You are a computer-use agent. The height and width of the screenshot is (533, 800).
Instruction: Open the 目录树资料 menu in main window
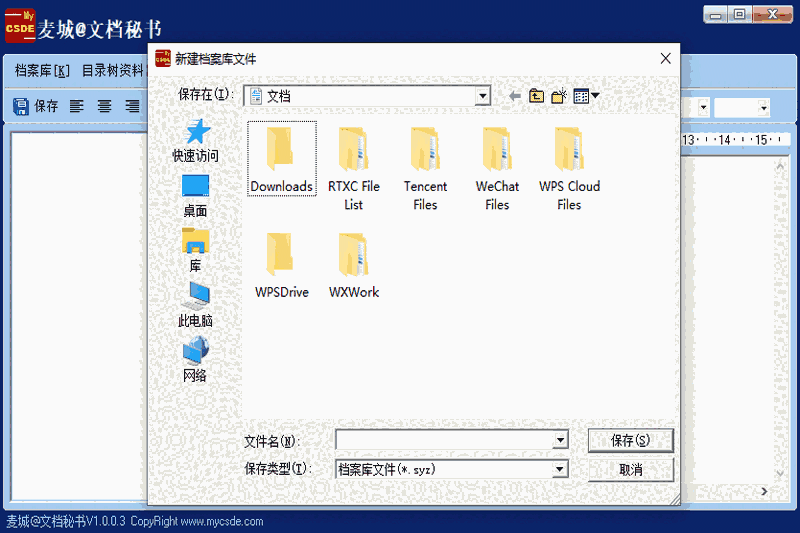(x=112, y=70)
